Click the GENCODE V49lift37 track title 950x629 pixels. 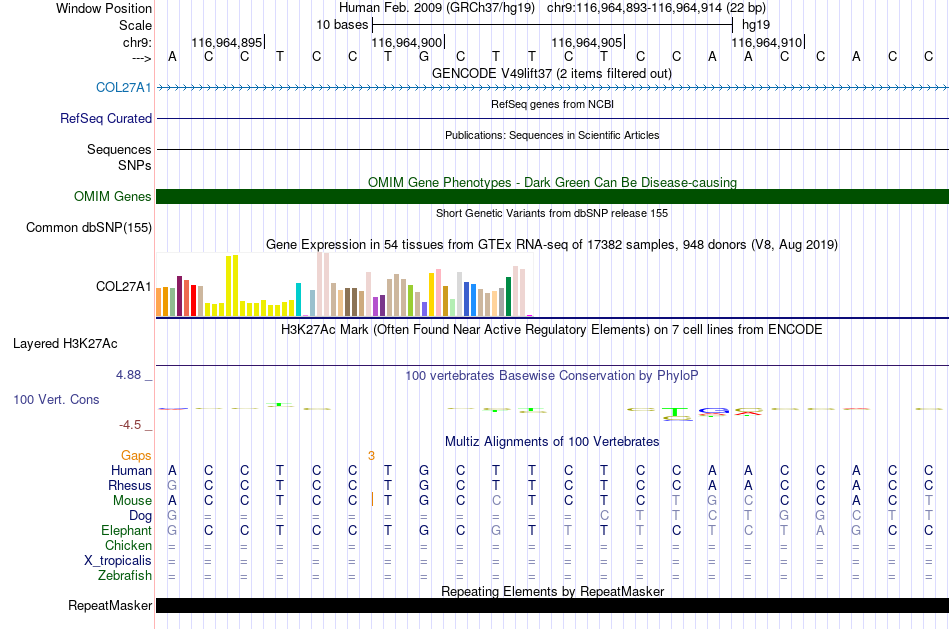click(x=551, y=73)
